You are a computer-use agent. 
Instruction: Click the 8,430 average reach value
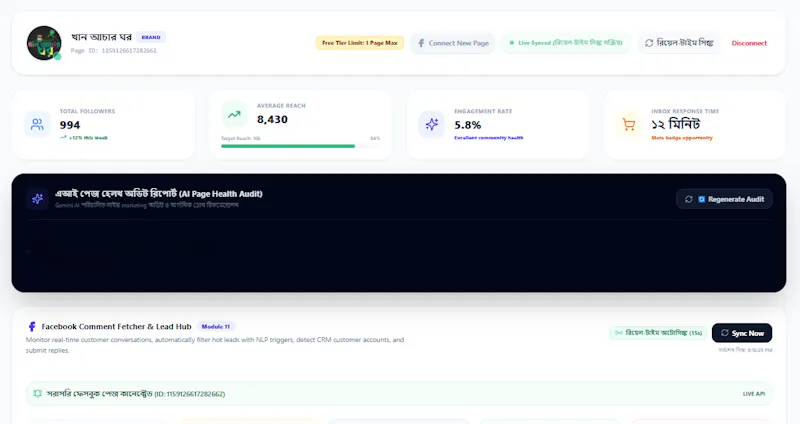(272, 119)
